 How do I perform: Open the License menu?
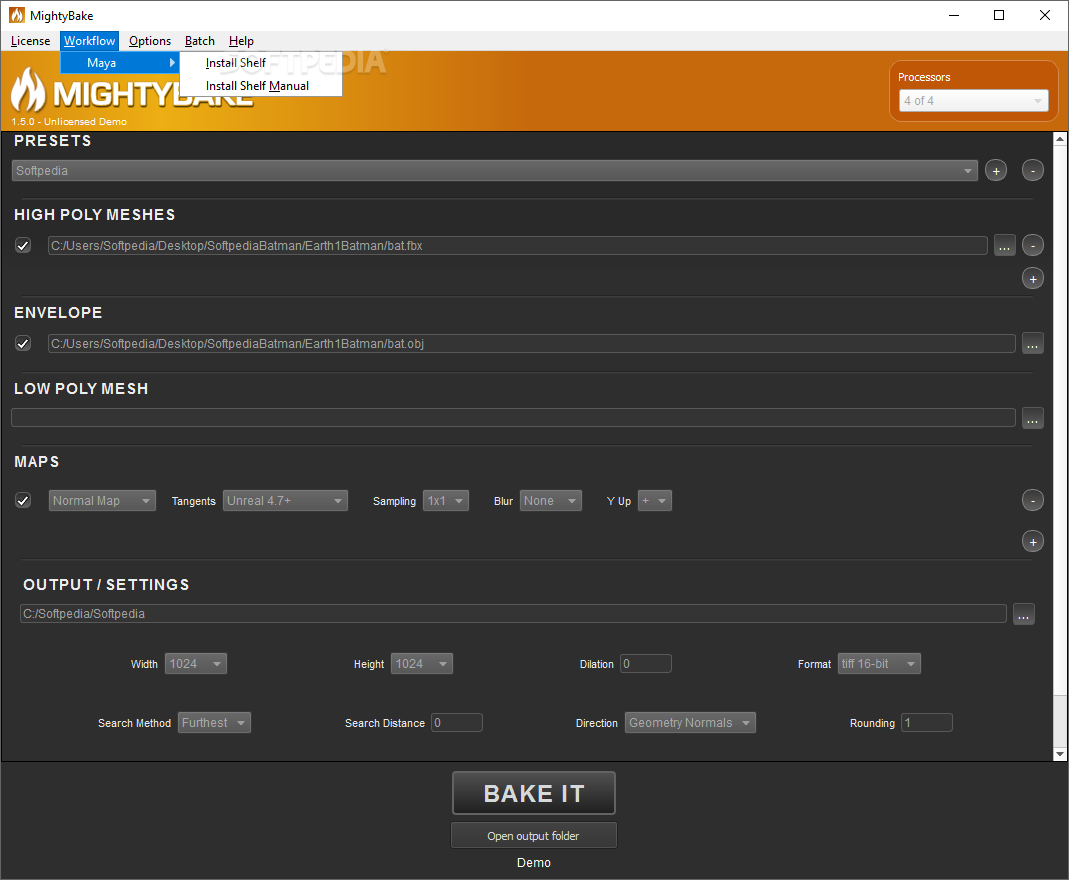tap(30, 41)
